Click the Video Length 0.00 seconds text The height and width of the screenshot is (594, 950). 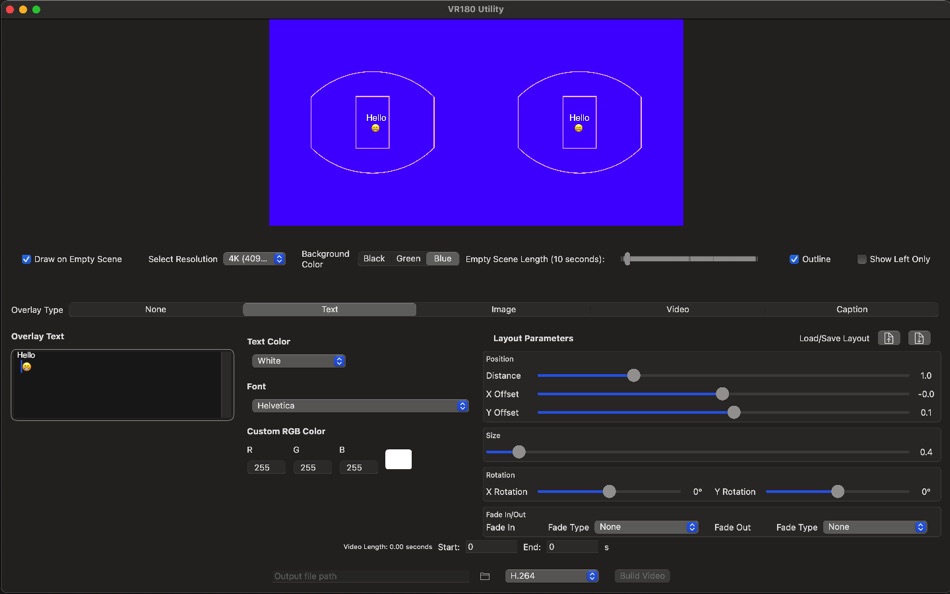click(x=388, y=547)
